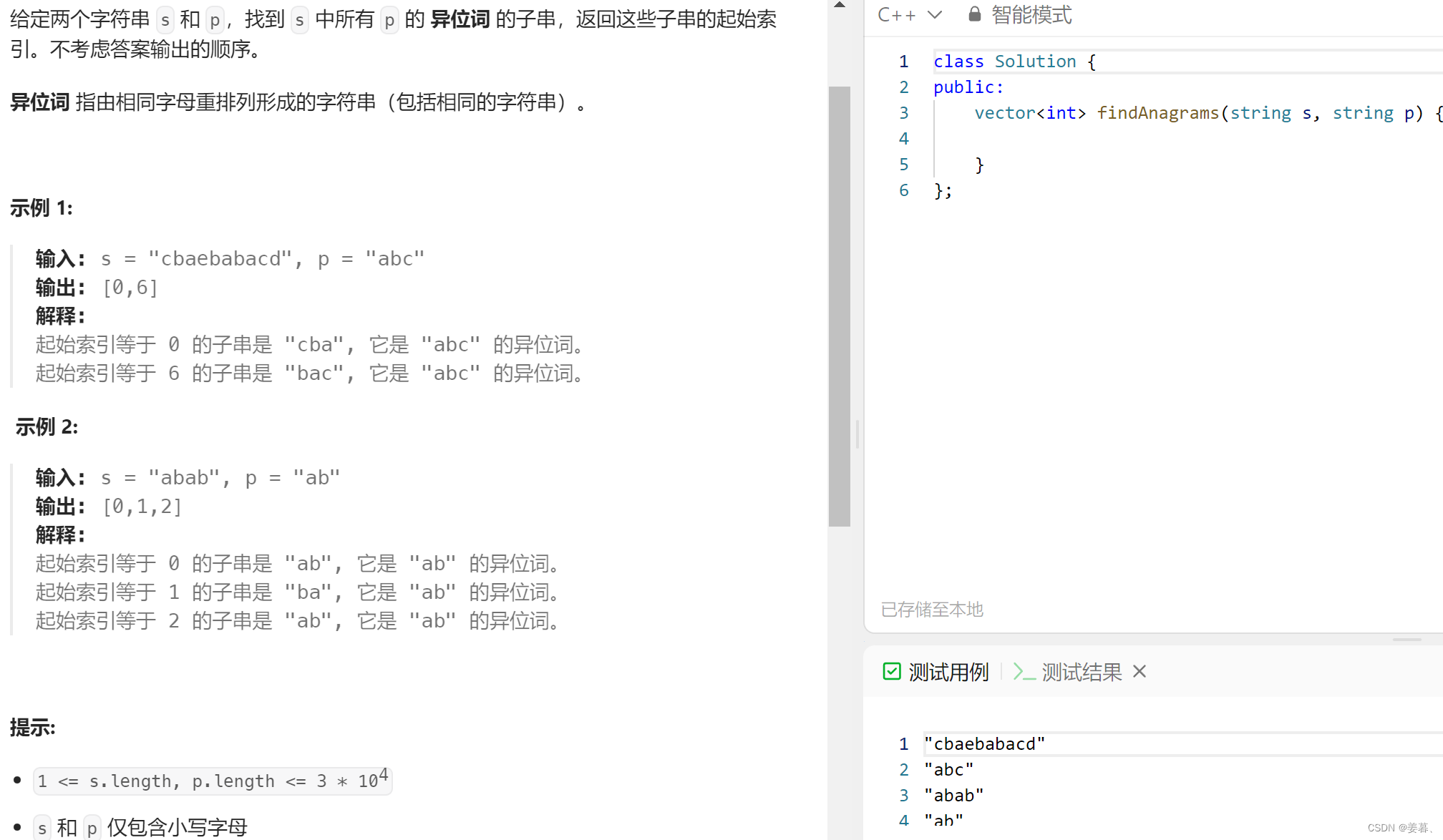Click the "abab" test case input

(x=953, y=796)
